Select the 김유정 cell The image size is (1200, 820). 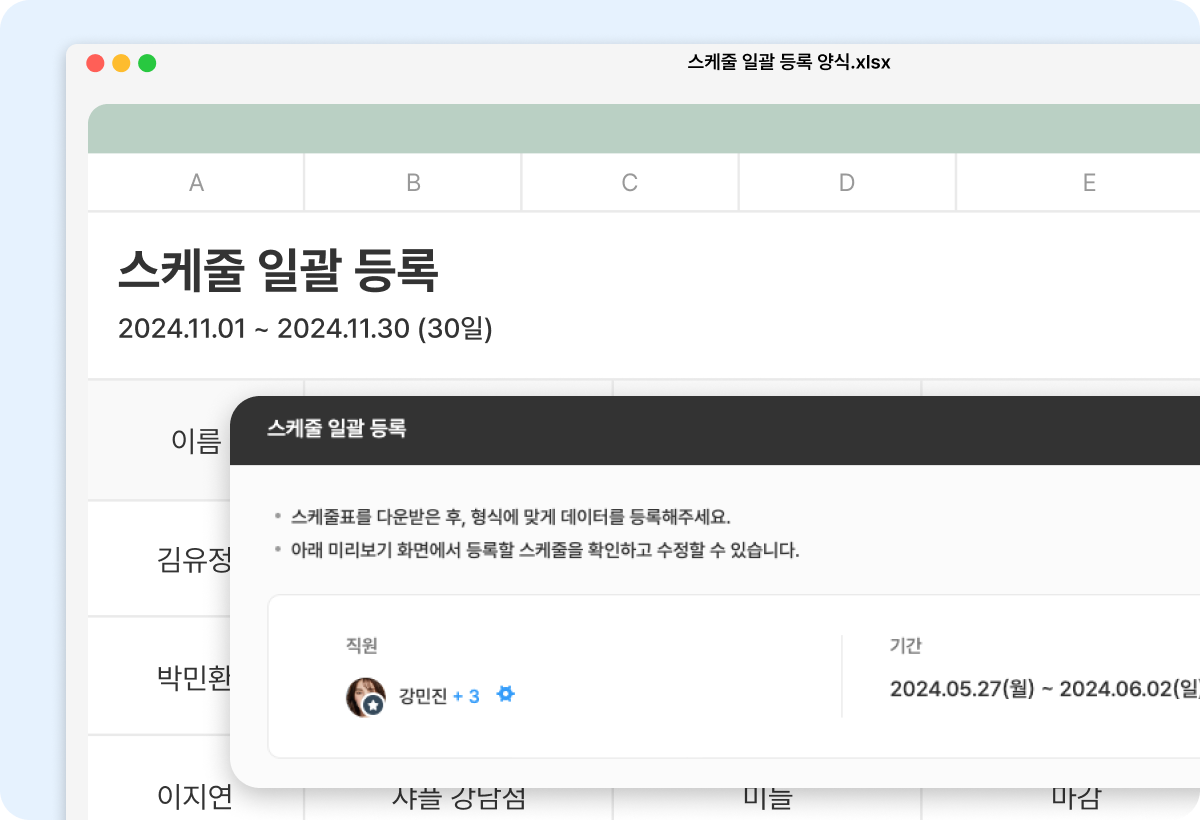193,559
